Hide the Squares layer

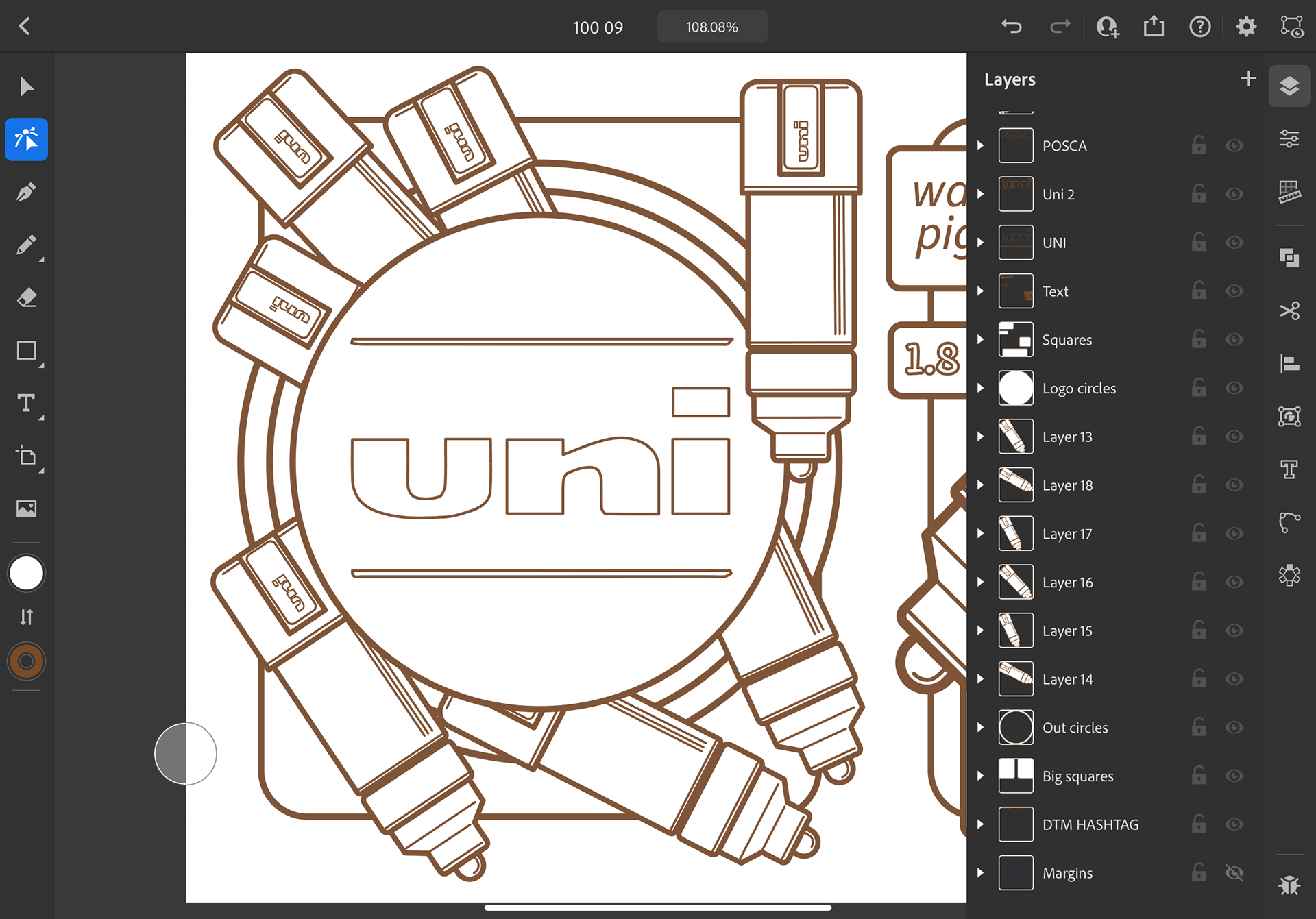tap(1234, 339)
